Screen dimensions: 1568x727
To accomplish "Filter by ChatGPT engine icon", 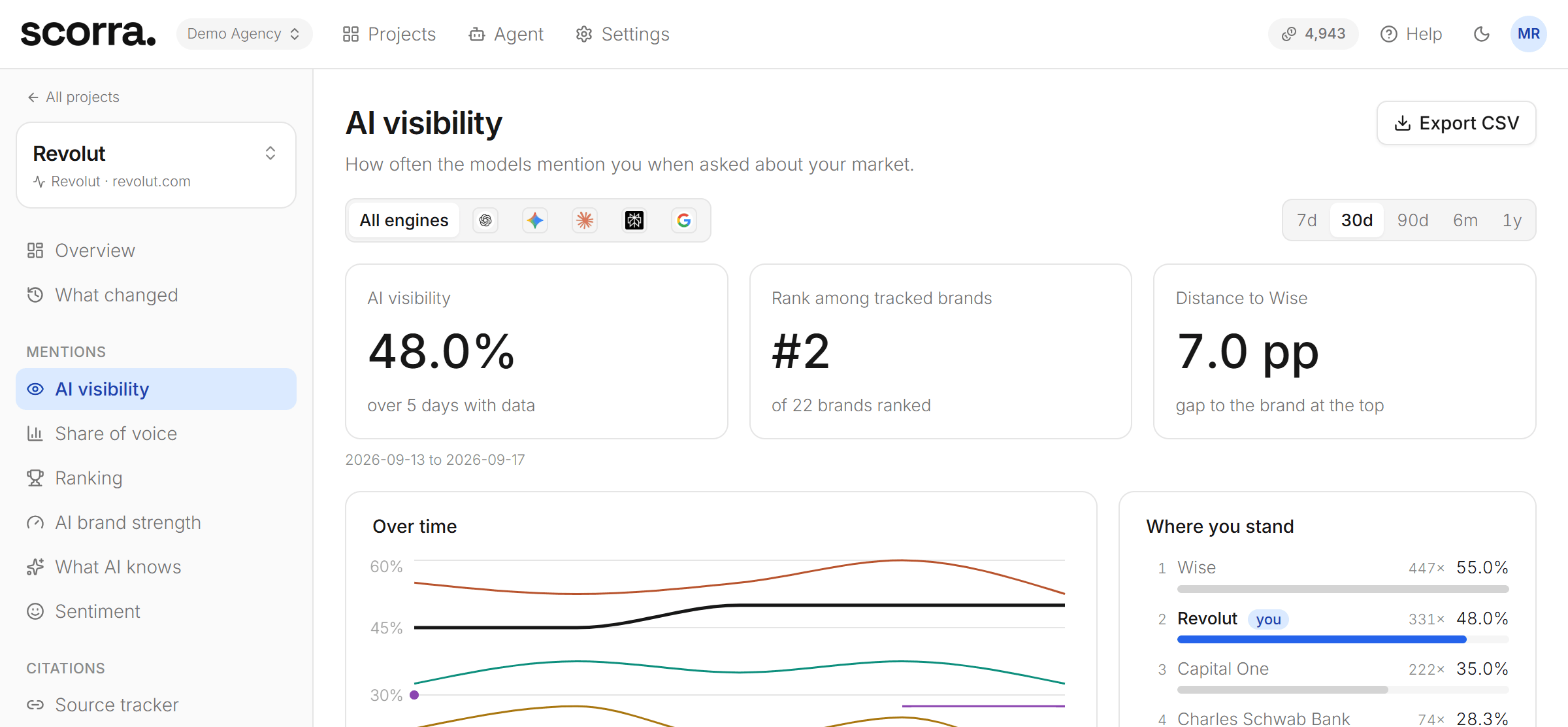I will 485,220.
